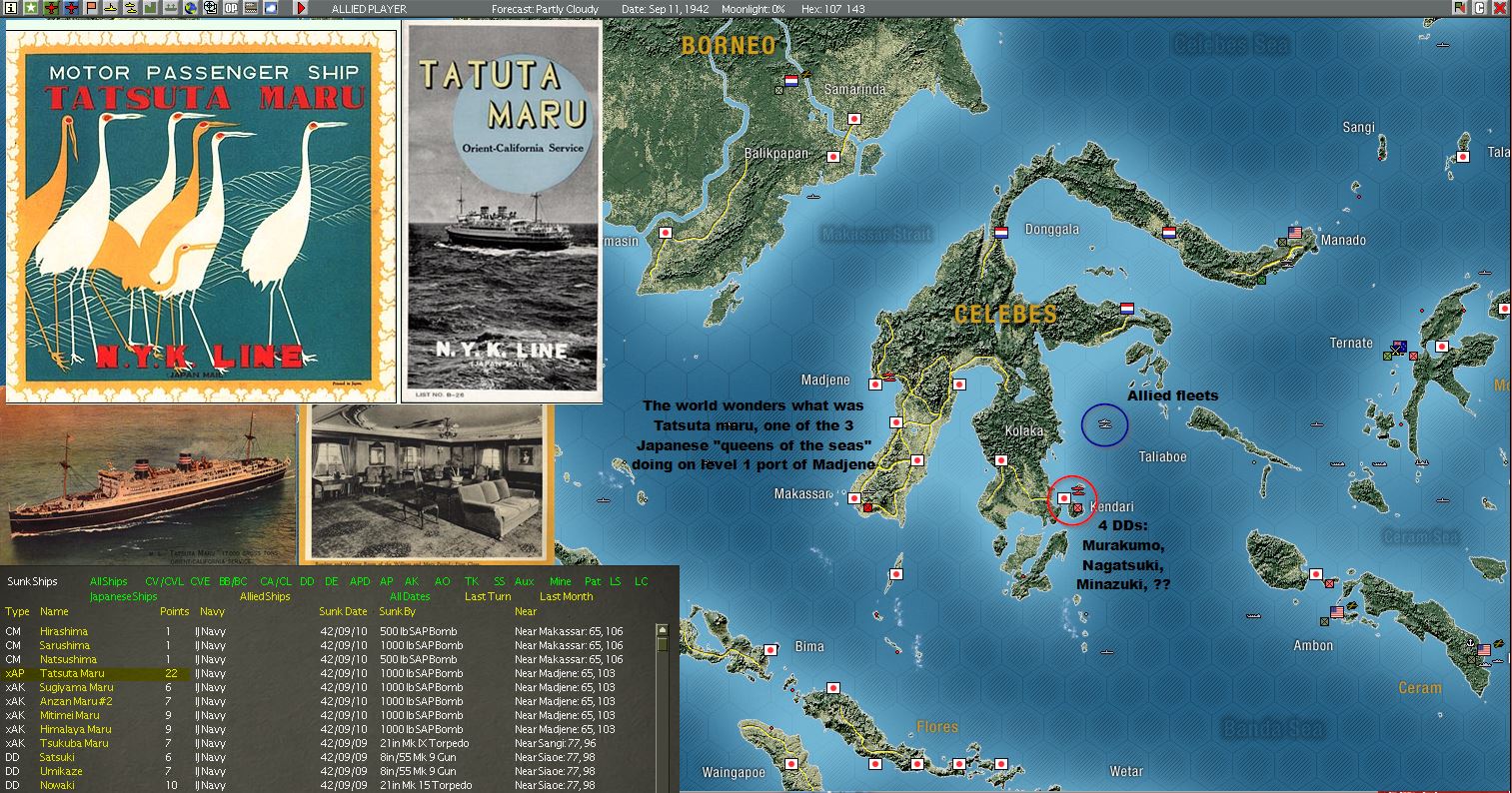Toggle the BB/BC ship type filter
This screenshot has width=1512, height=793.
click(x=234, y=581)
